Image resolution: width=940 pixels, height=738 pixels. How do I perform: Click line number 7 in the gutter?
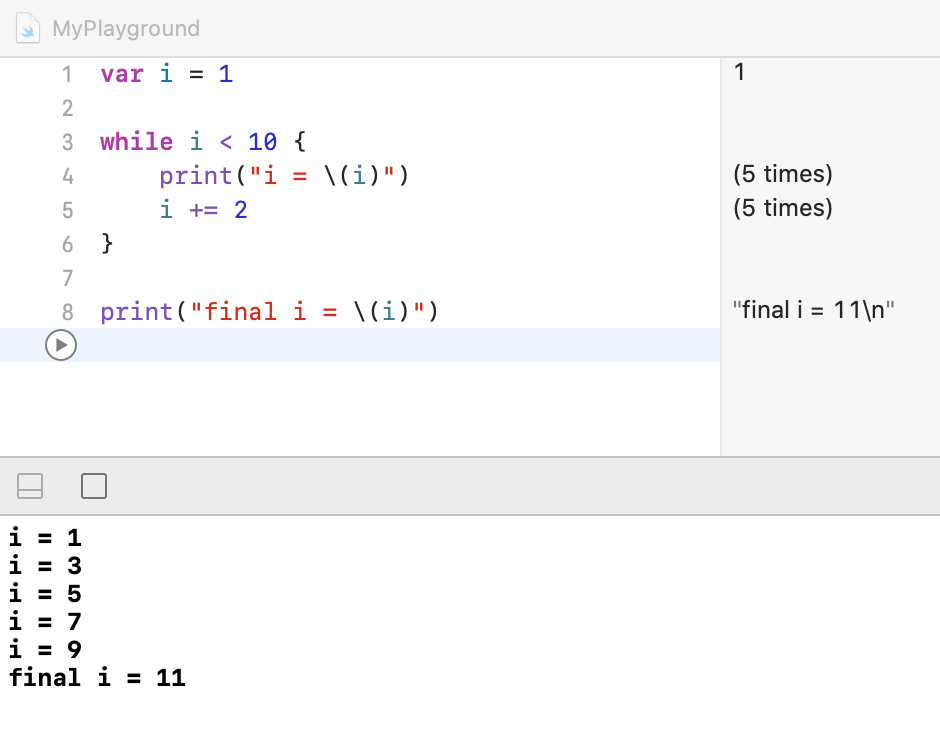[67, 279]
